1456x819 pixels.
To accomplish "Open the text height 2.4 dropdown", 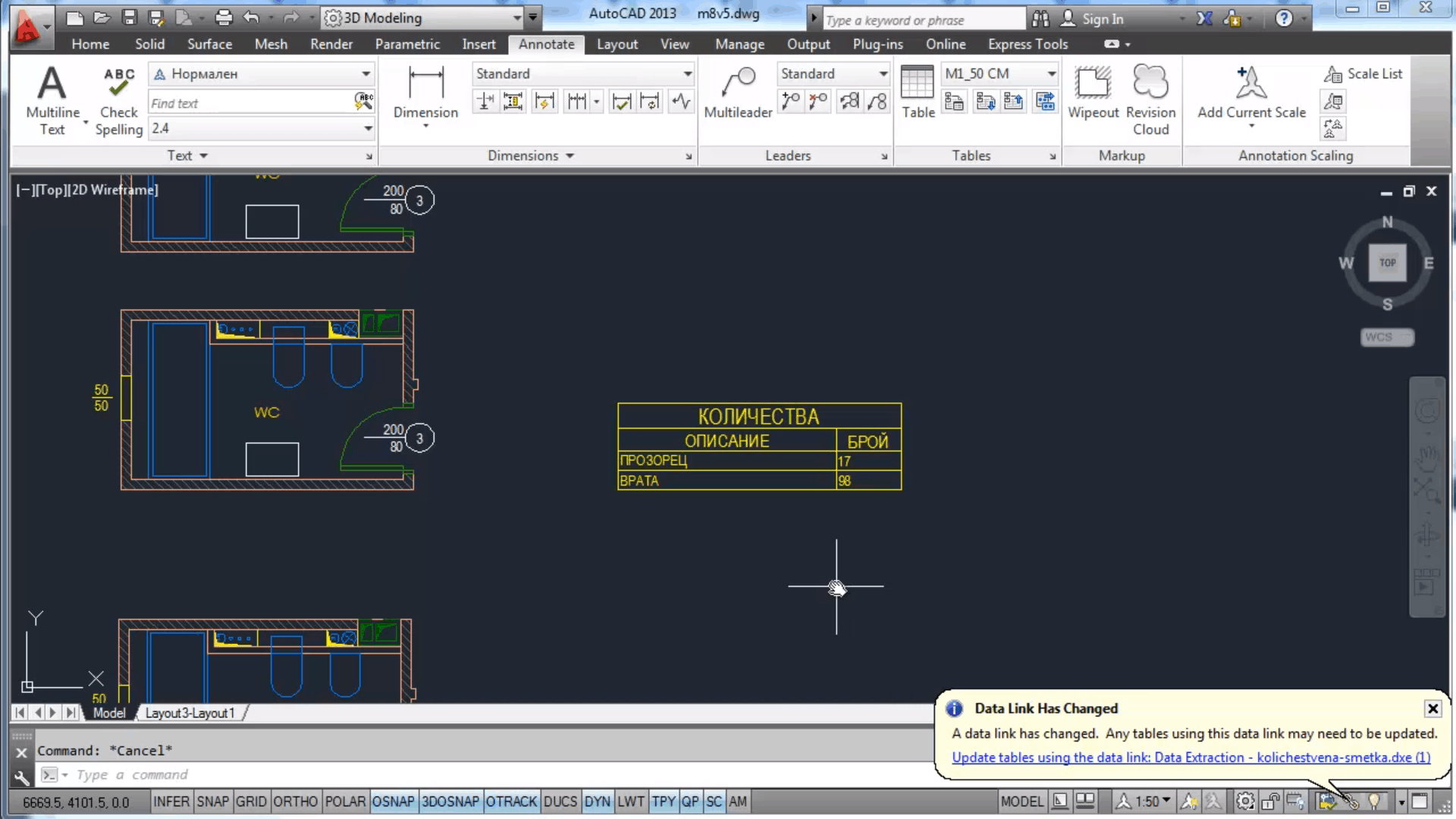I will tap(262, 128).
